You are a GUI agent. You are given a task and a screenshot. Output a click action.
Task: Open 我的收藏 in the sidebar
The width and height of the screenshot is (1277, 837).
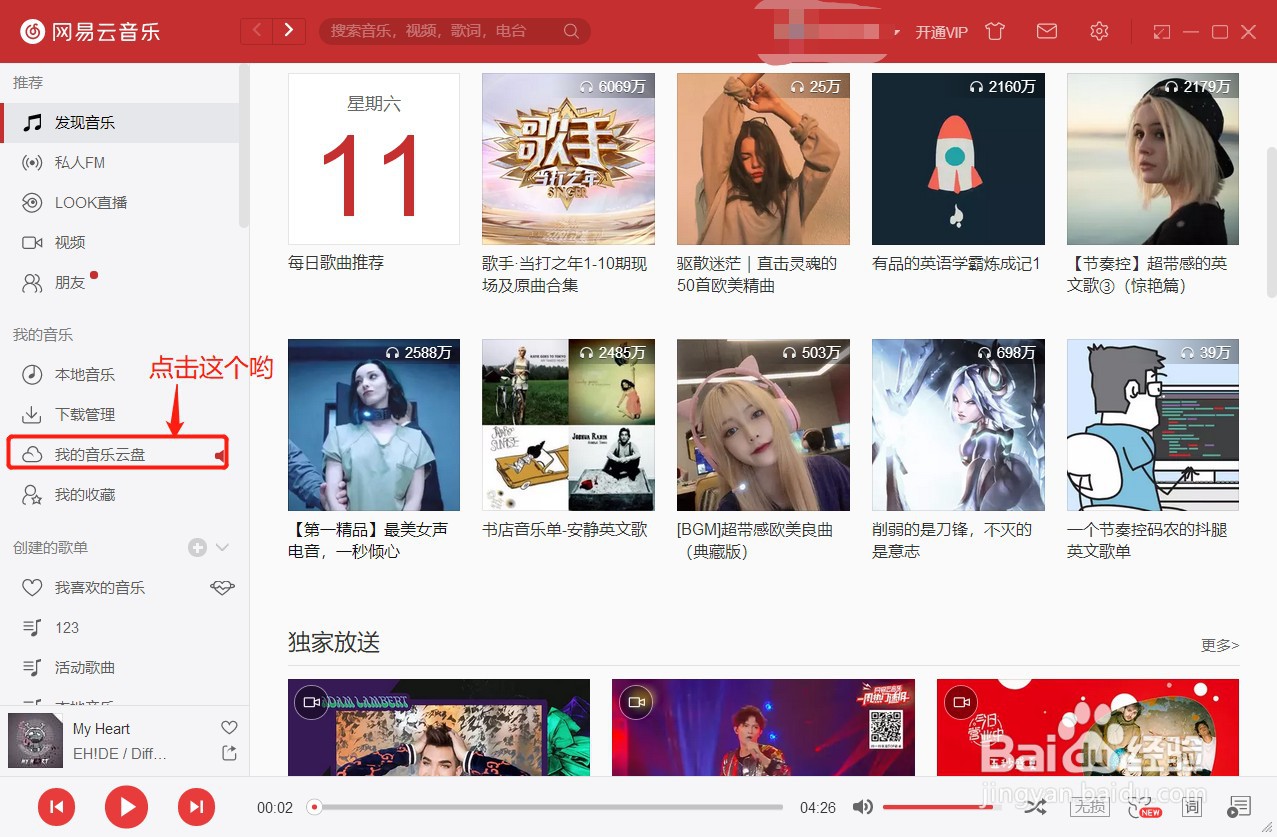[120, 494]
